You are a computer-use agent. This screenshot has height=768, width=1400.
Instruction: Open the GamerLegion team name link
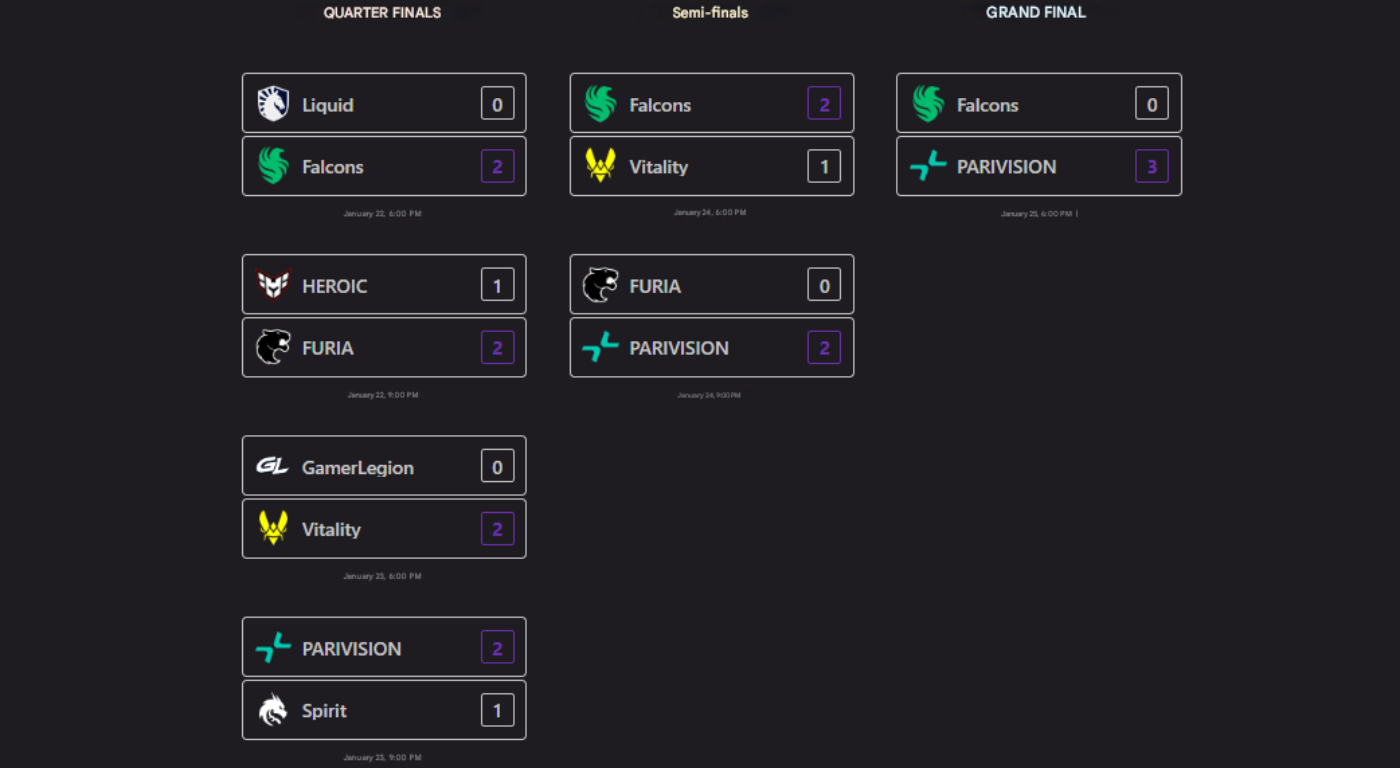pos(358,467)
